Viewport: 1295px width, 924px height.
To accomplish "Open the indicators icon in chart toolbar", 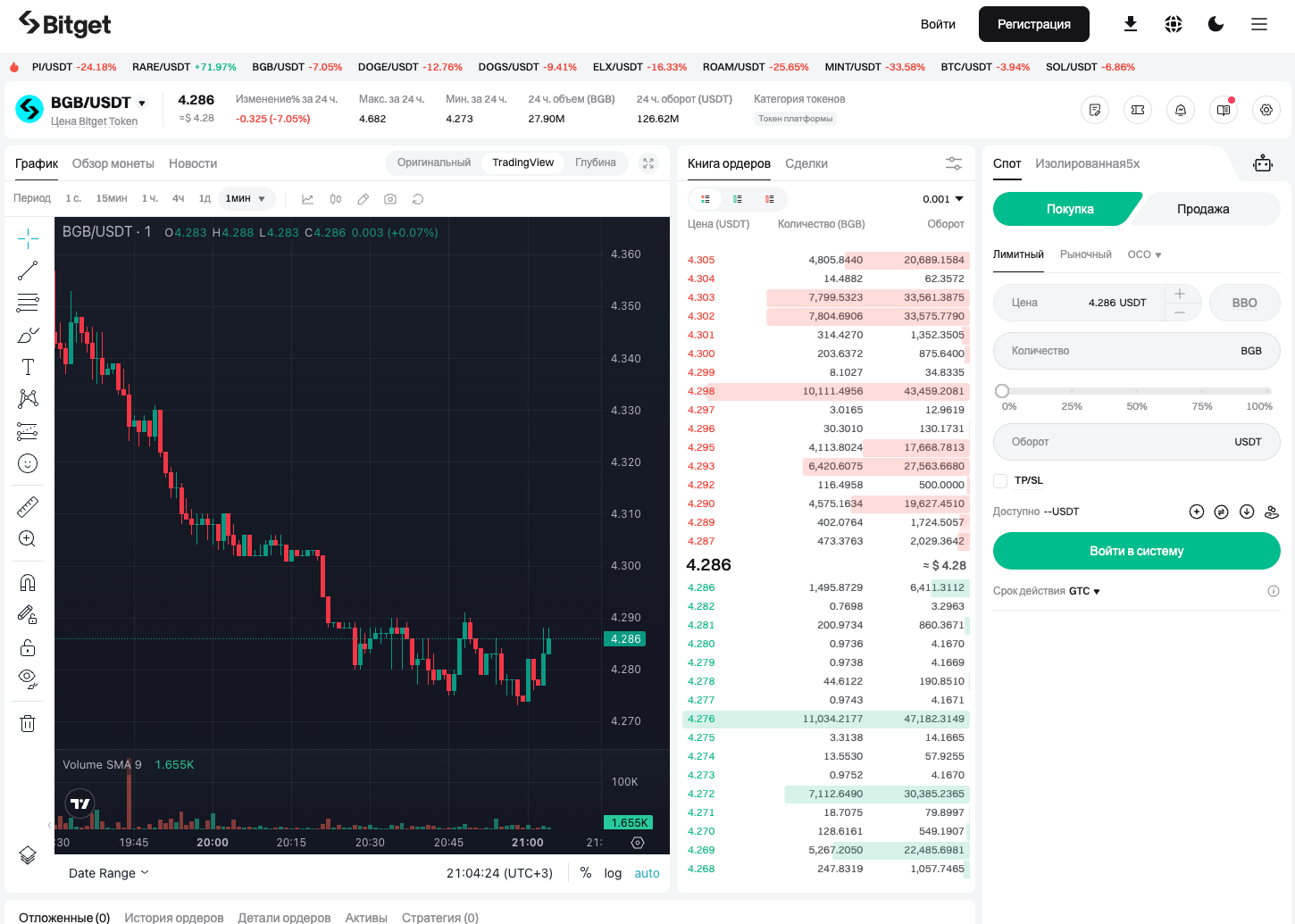I will (x=308, y=199).
